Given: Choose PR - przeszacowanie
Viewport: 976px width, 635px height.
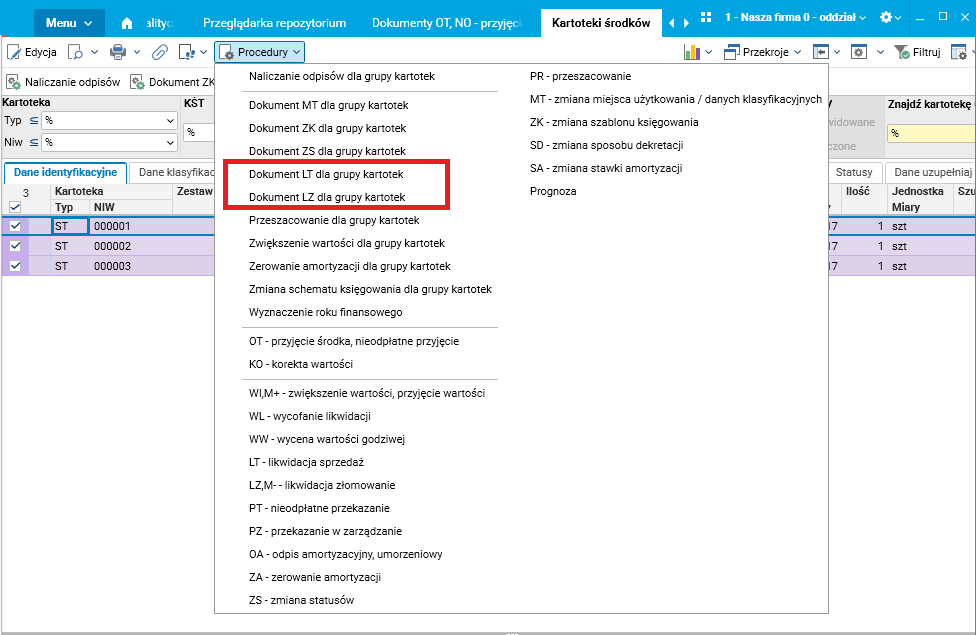Looking at the screenshot, I should coord(580,77).
